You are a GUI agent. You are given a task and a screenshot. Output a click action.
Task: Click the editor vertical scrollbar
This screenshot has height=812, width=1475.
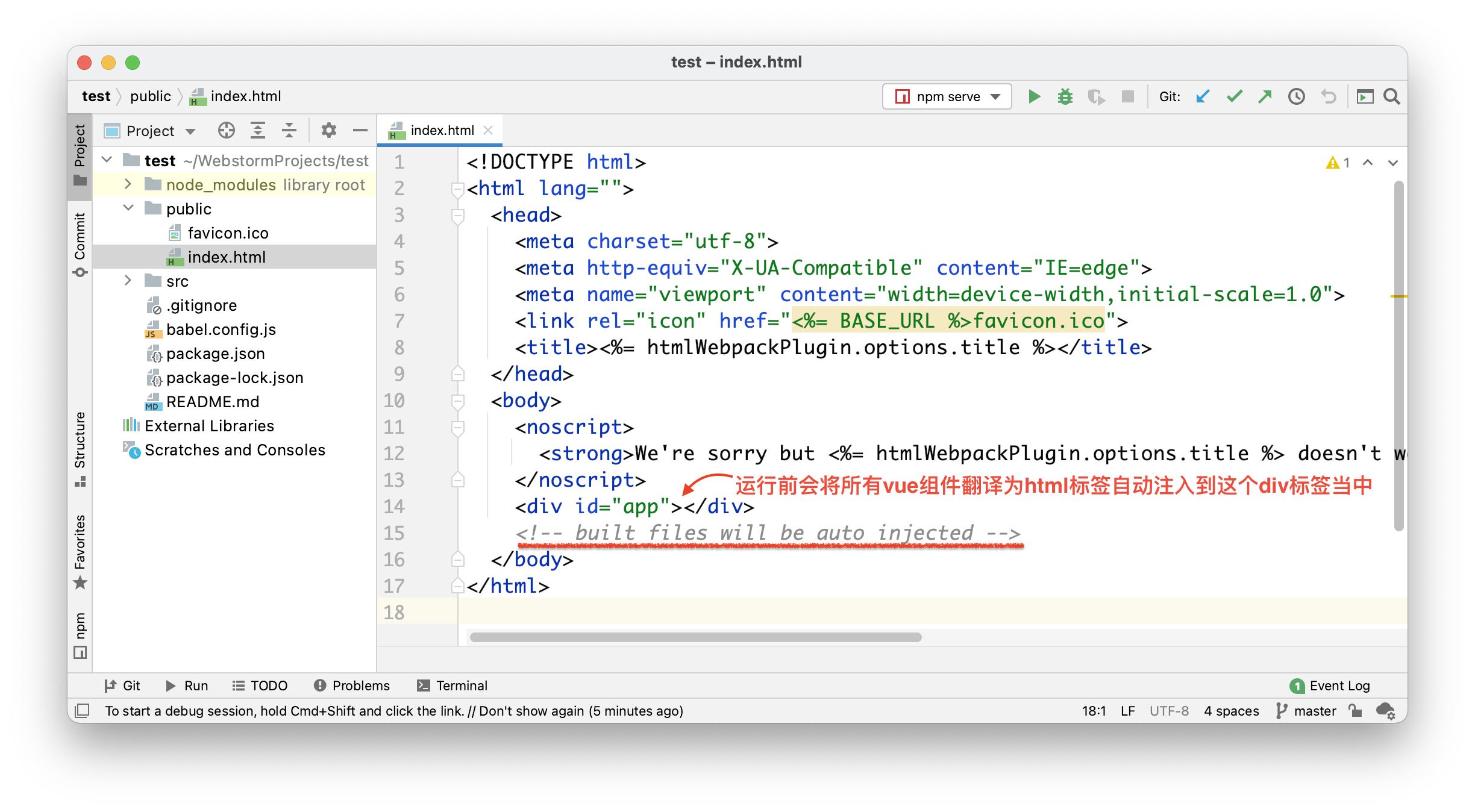pos(1398,355)
